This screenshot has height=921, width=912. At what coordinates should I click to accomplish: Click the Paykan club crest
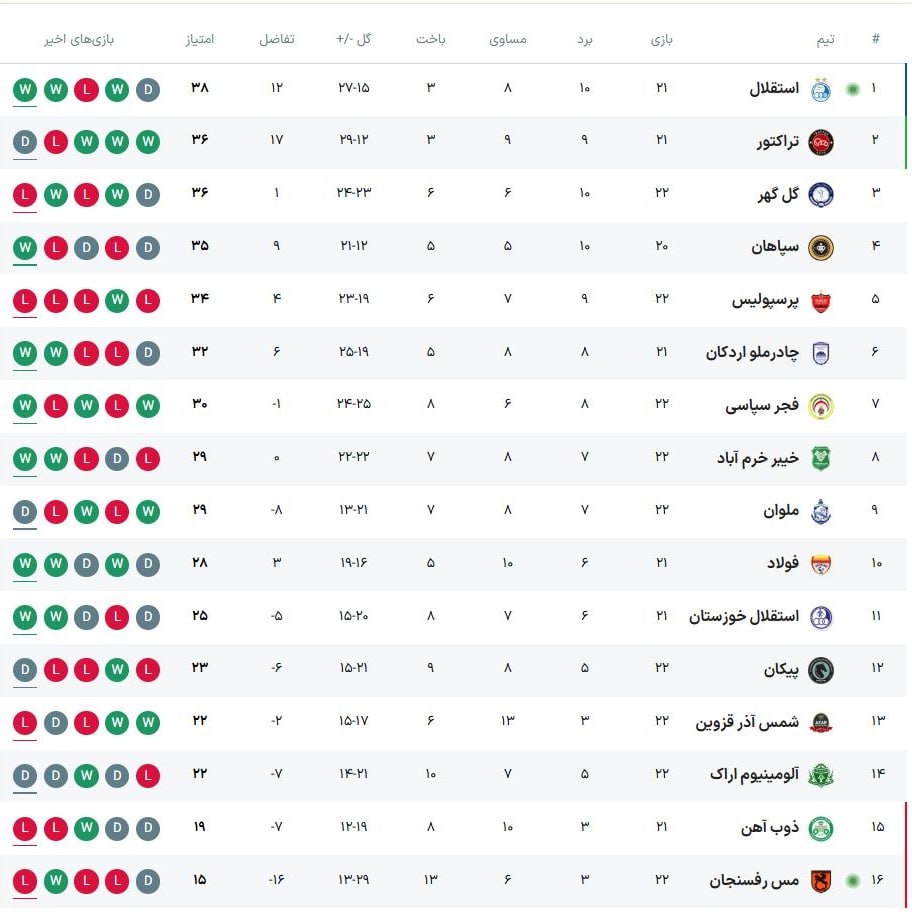821,670
